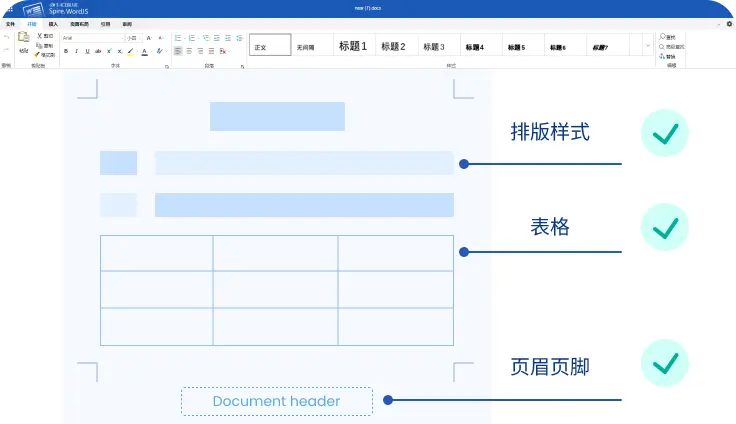Open the multilevel list button
The height and width of the screenshot is (424, 736).
coord(206,38)
